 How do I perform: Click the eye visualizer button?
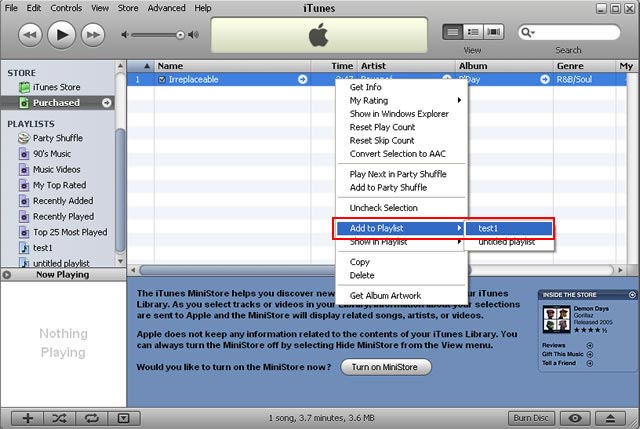pyautogui.click(x=575, y=418)
